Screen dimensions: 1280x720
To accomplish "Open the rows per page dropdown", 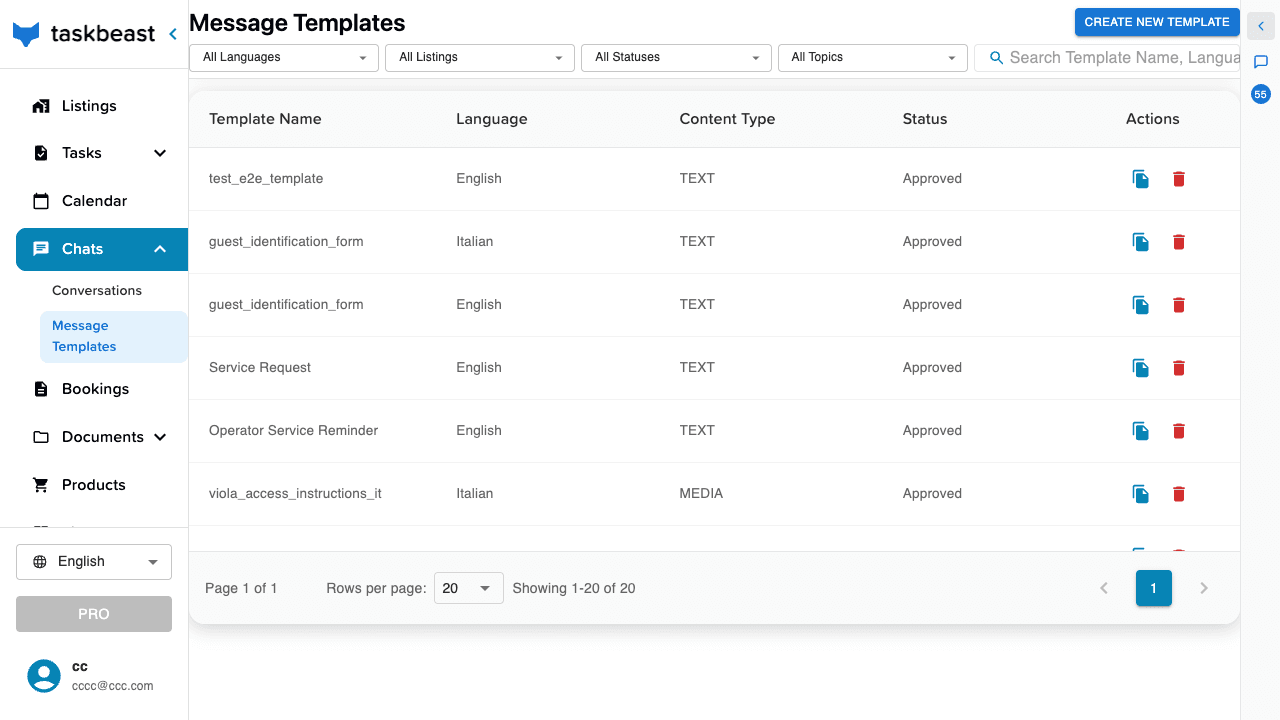I will tap(468, 588).
